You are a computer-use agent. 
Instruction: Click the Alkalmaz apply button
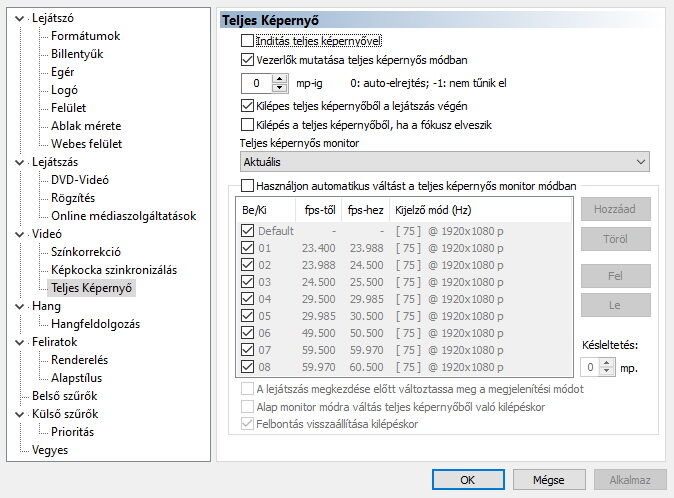630,480
